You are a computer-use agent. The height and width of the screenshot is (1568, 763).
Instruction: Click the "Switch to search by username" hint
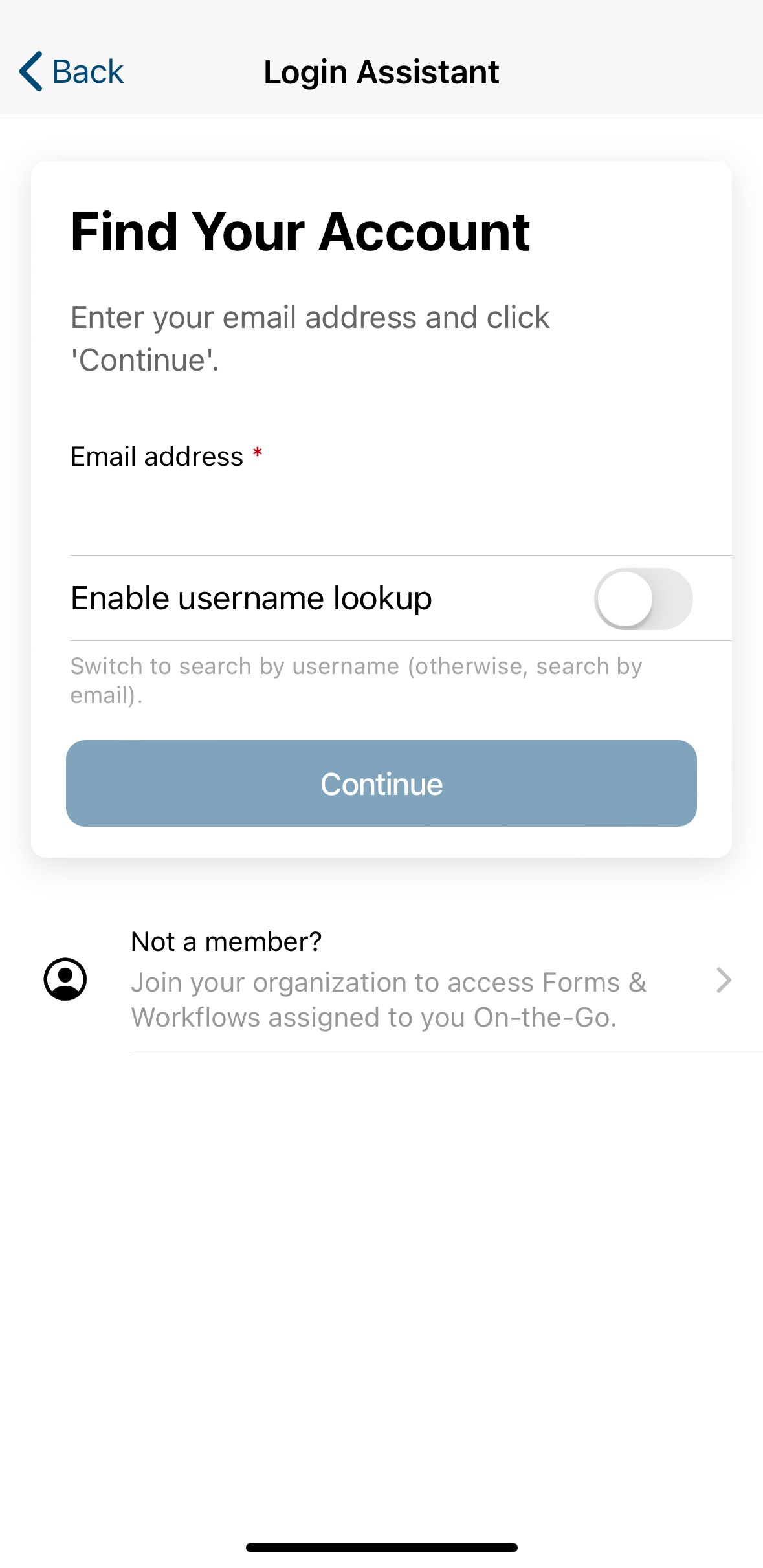click(x=356, y=681)
